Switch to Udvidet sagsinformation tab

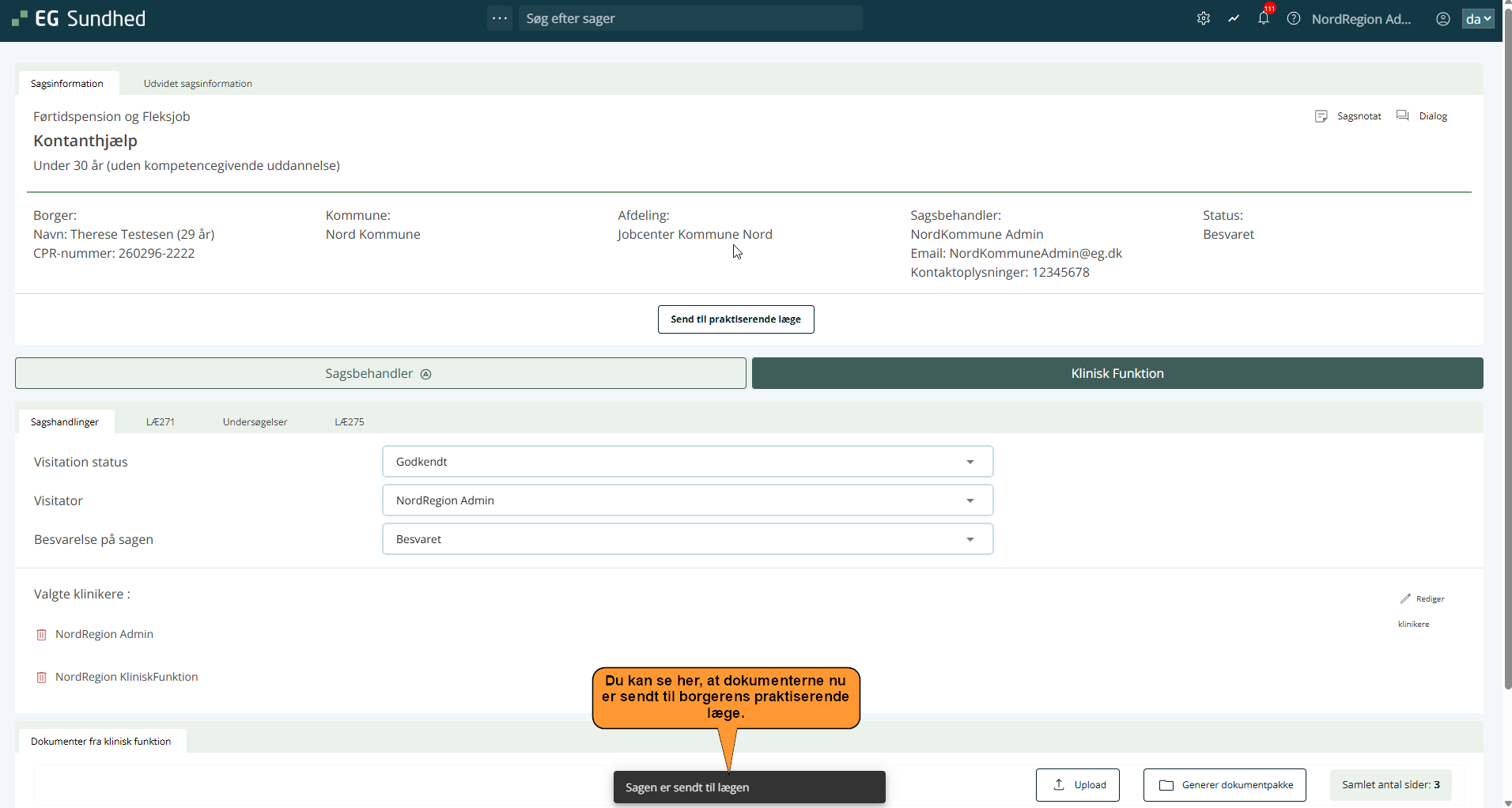(198, 84)
